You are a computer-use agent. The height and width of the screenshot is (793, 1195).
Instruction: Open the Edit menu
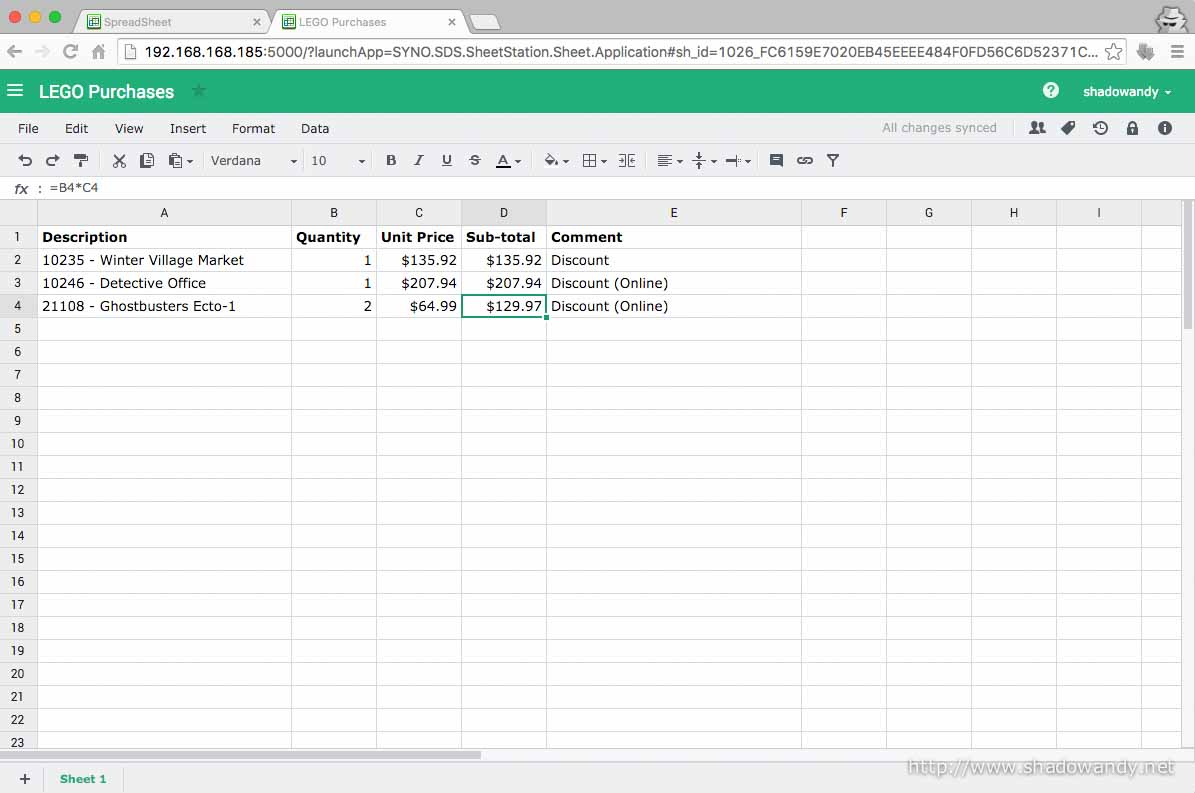pyautogui.click(x=76, y=129)
